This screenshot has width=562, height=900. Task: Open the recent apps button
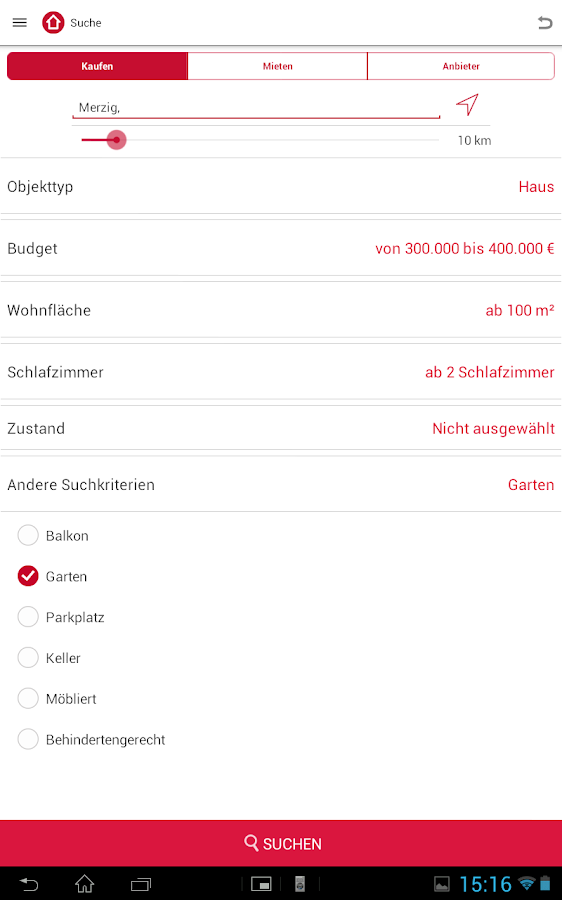click(141, 884)
